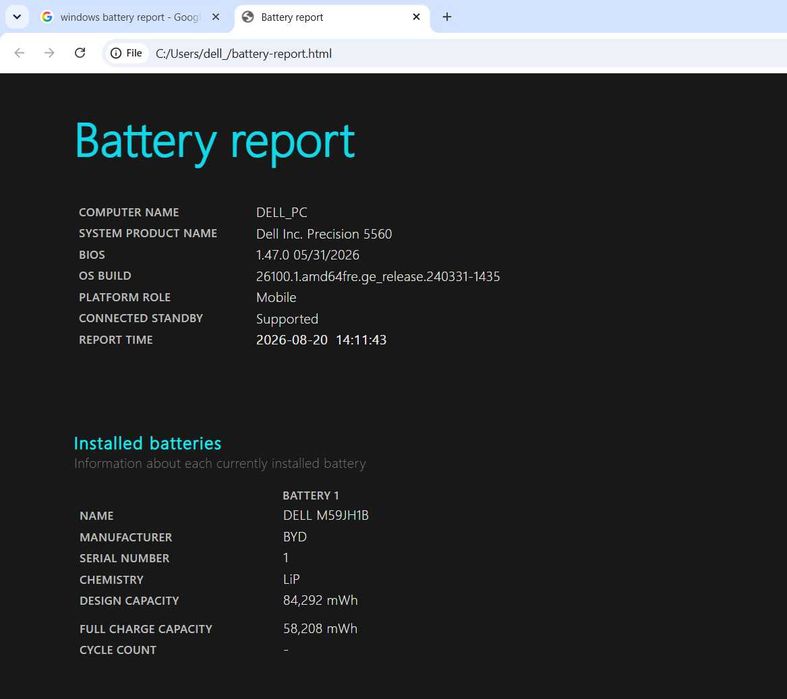Select the OS build value 26100.1.amd64fre
Image resolution: width=787 pixels, height=699 pixels.
[378, 276]
